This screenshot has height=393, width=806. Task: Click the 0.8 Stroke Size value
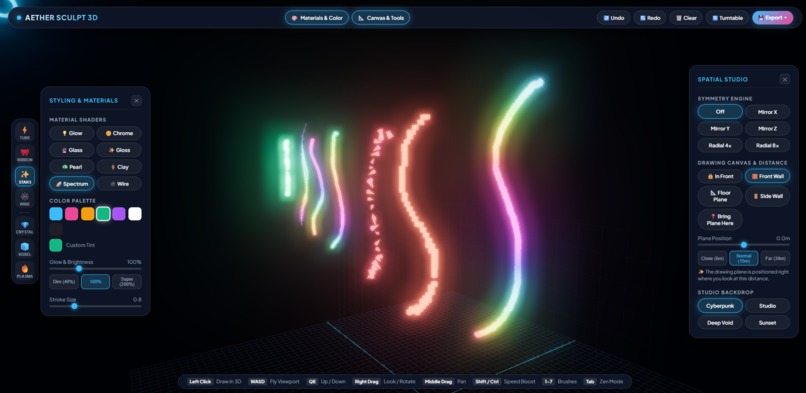coord(137,300)
